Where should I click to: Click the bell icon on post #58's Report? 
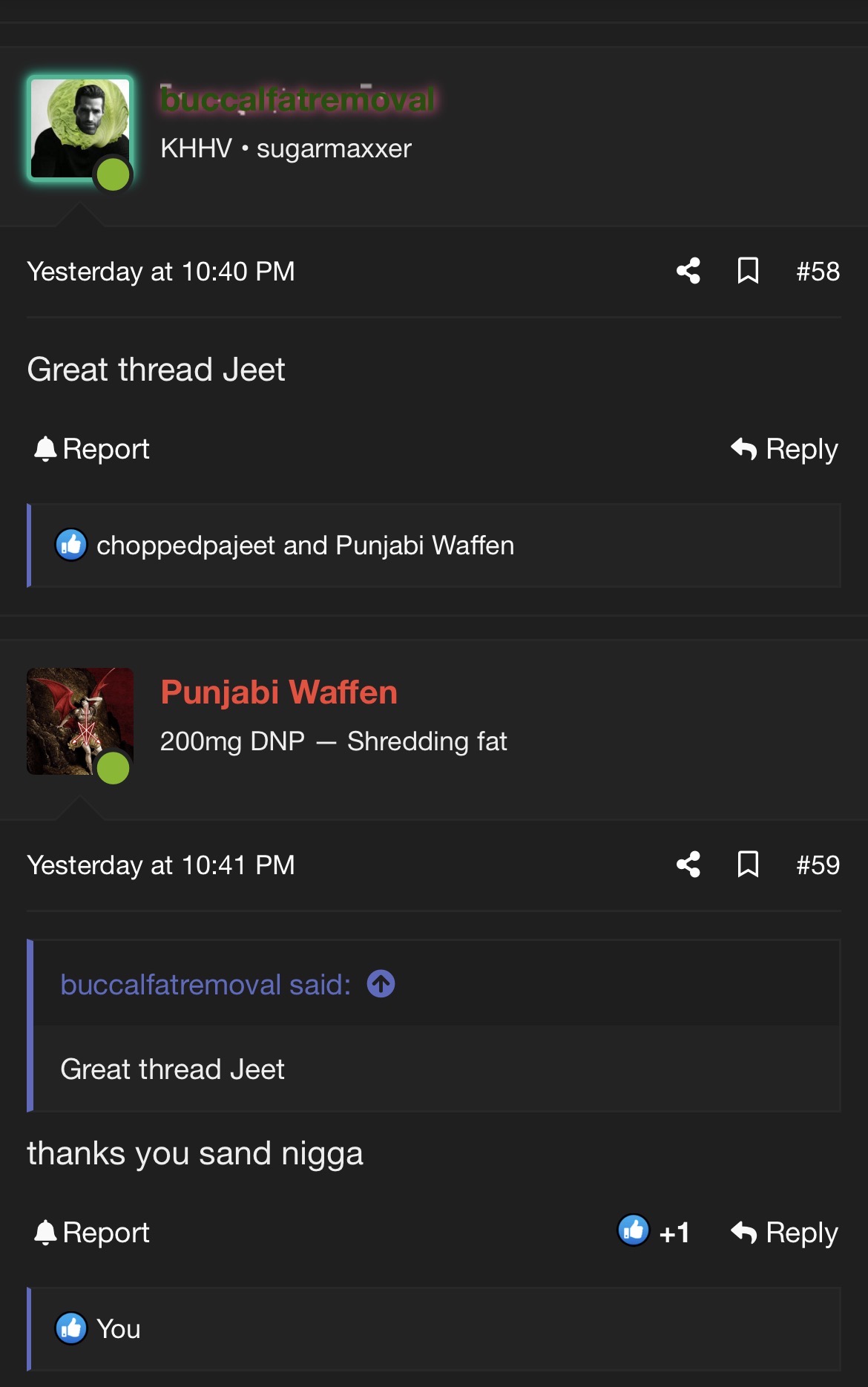(45, 449)
